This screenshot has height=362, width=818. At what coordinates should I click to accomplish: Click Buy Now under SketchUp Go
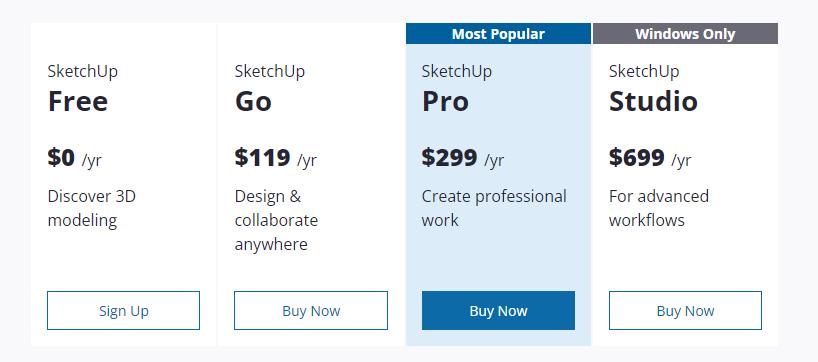(311, 310)
